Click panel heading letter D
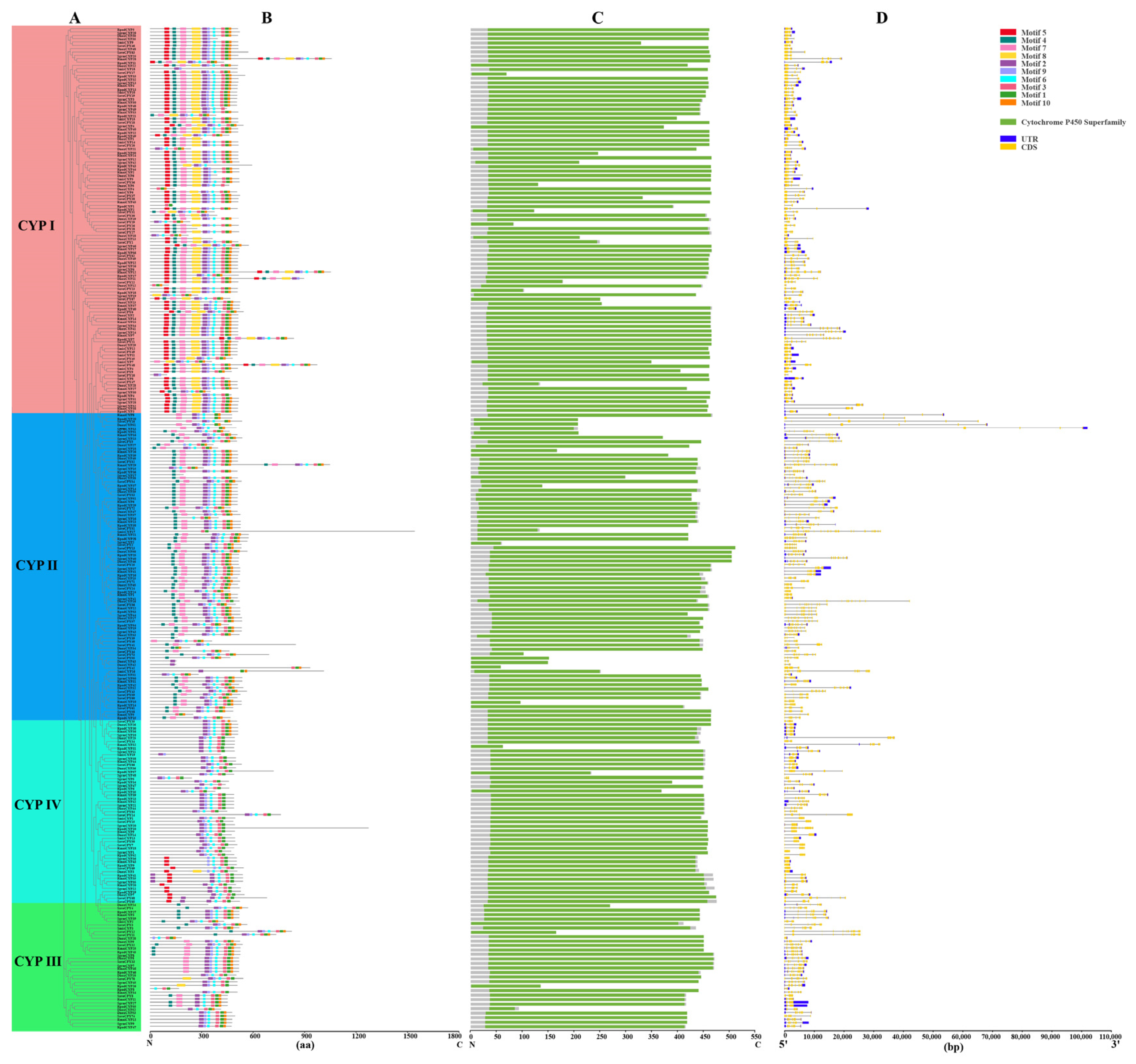1136x1064 pixels. 882,18
